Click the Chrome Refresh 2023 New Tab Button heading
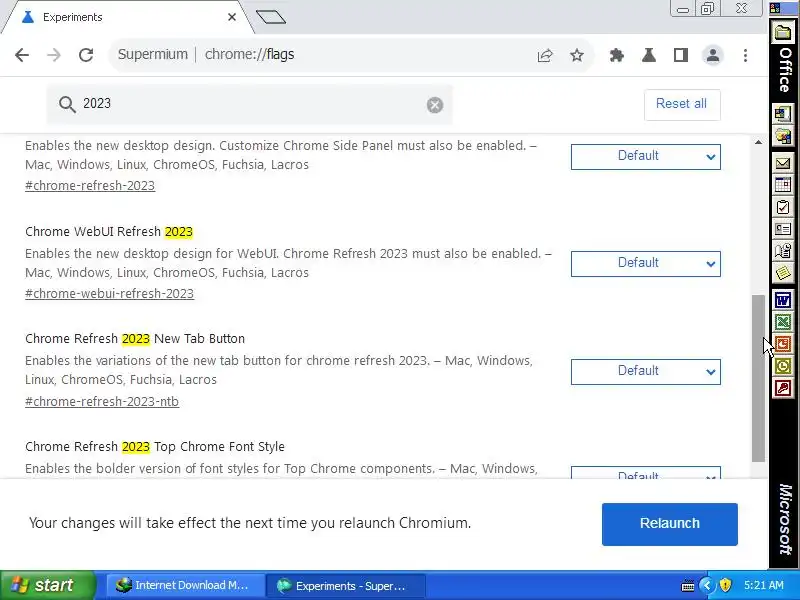This screenshot has height=600, width=800. tap(135, 339)
